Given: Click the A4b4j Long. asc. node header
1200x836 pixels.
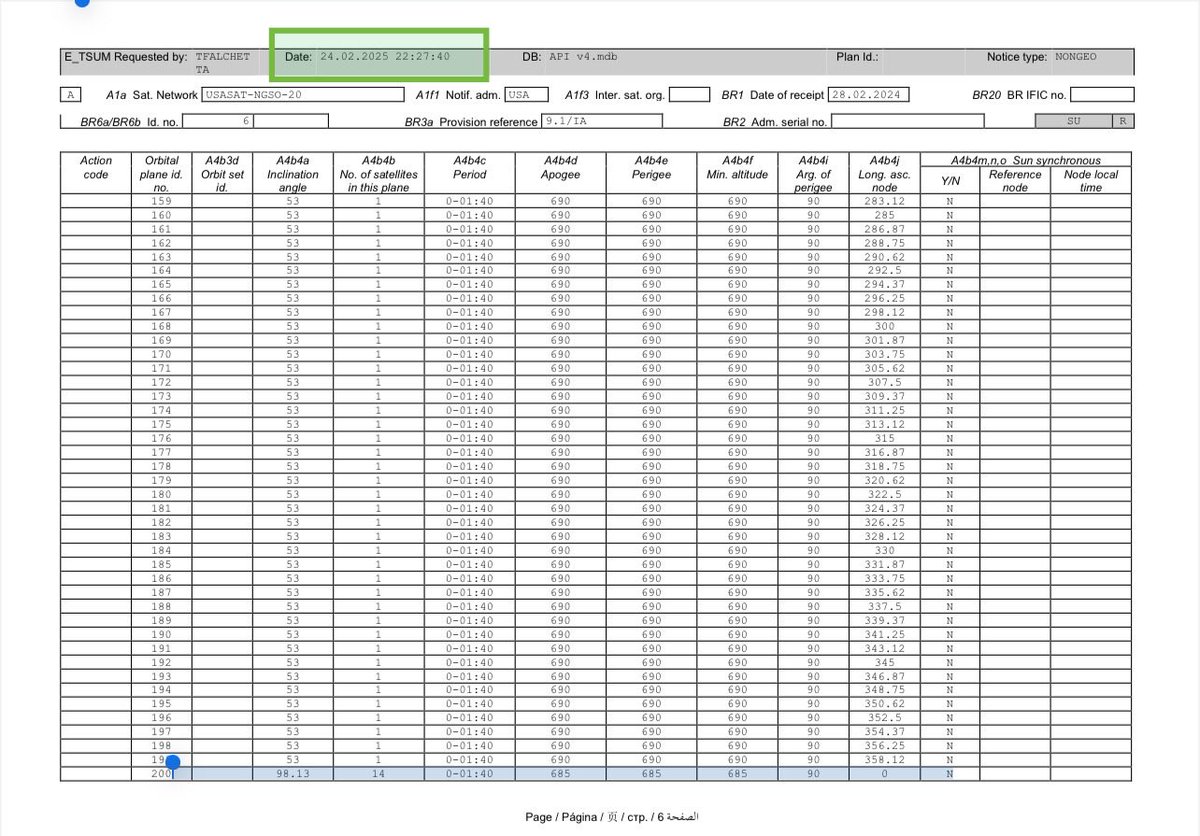Looking at the screenshot, I should point(884,173).
